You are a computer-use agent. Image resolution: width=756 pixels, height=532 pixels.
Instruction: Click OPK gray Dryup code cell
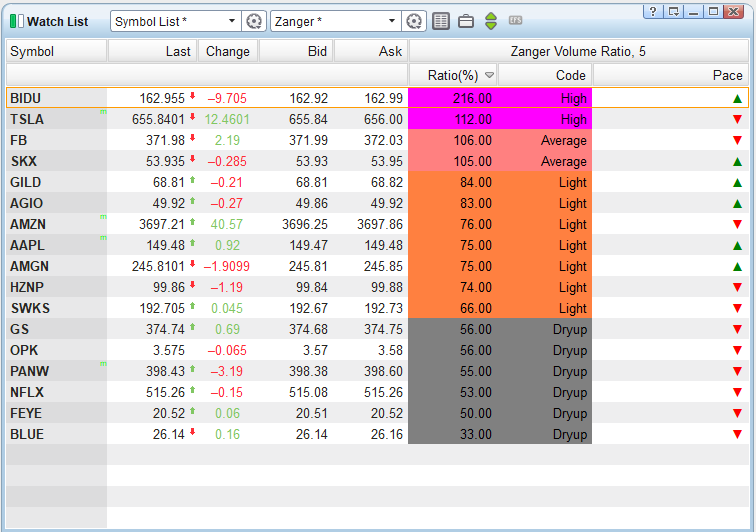(545, 350)
